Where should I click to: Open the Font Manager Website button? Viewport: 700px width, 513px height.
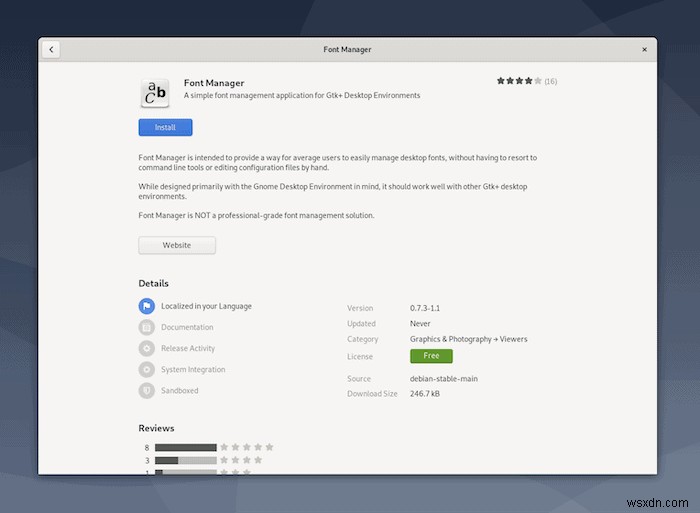point(177,245)
